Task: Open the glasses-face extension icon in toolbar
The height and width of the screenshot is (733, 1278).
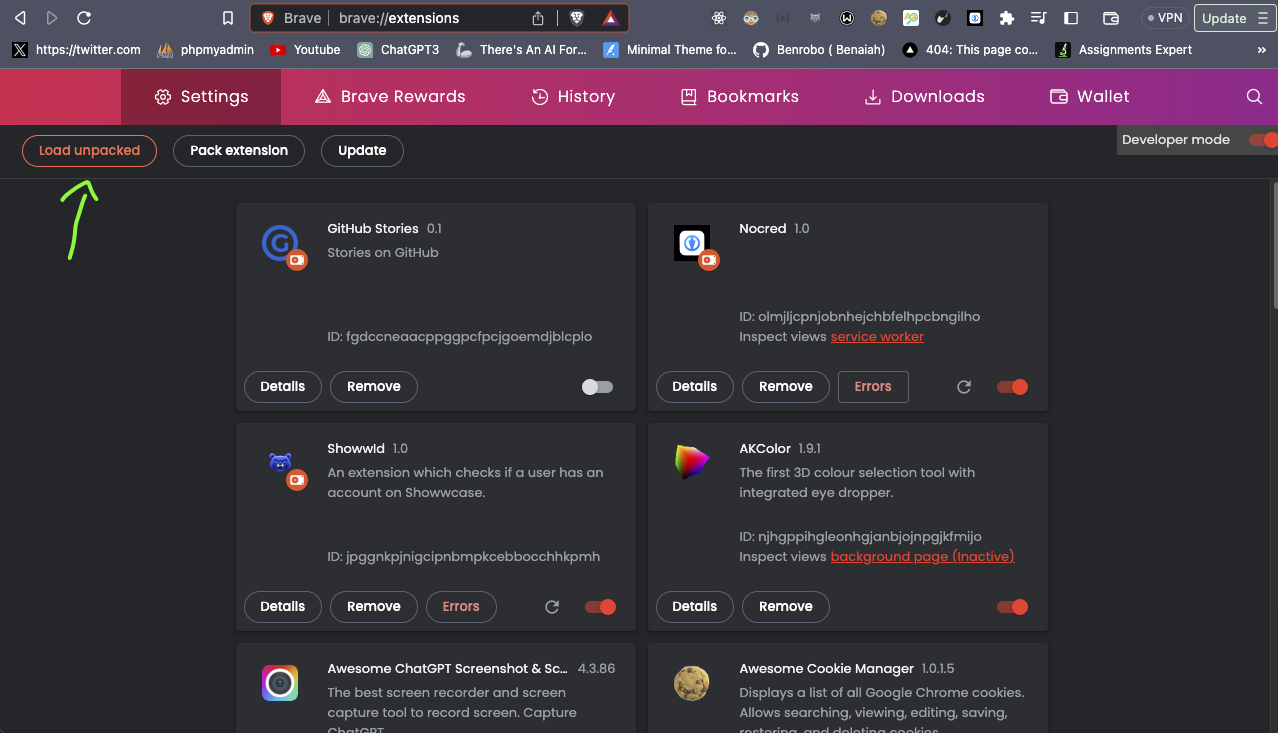Action: tap(751, 18)
